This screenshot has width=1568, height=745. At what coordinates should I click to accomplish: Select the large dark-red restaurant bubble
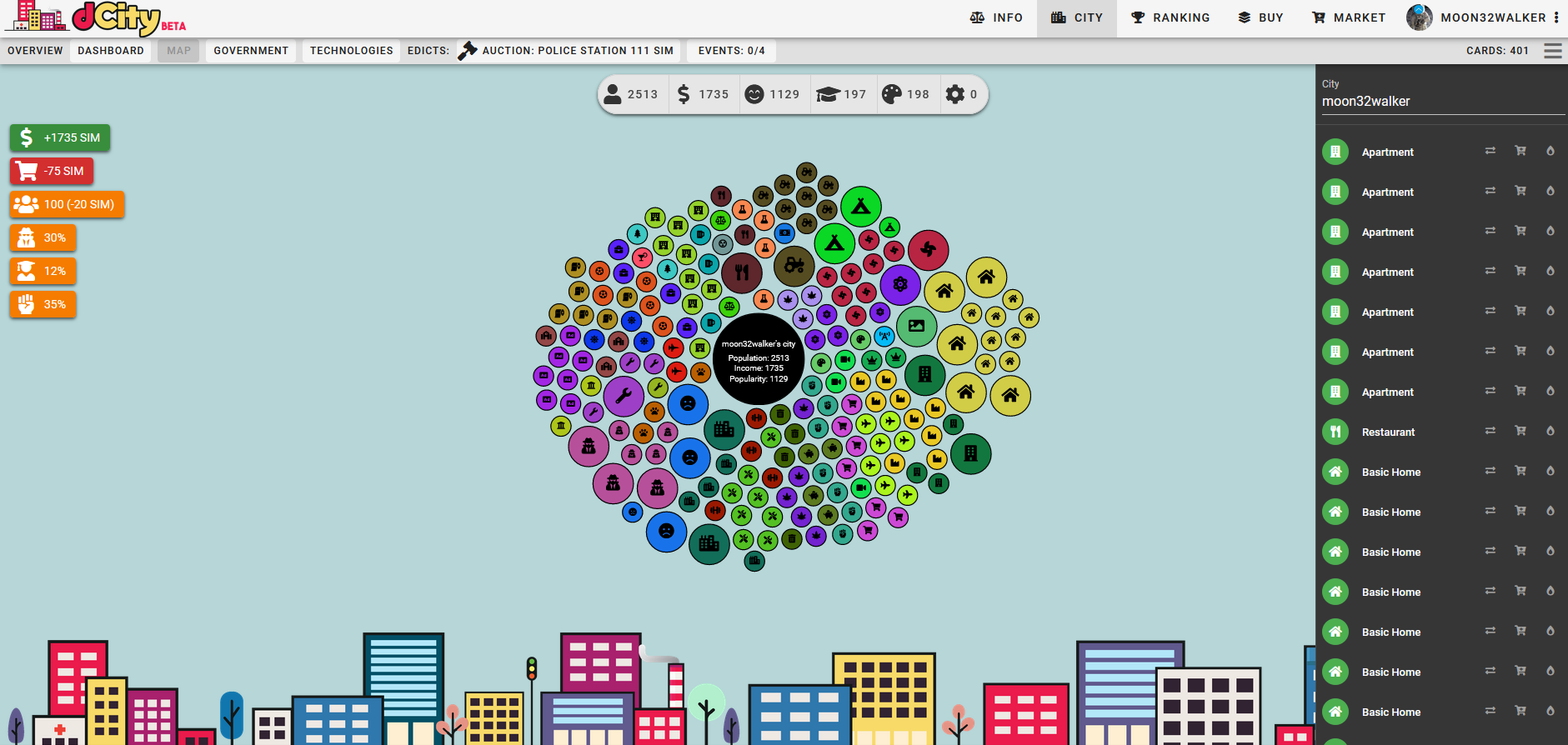742,272
